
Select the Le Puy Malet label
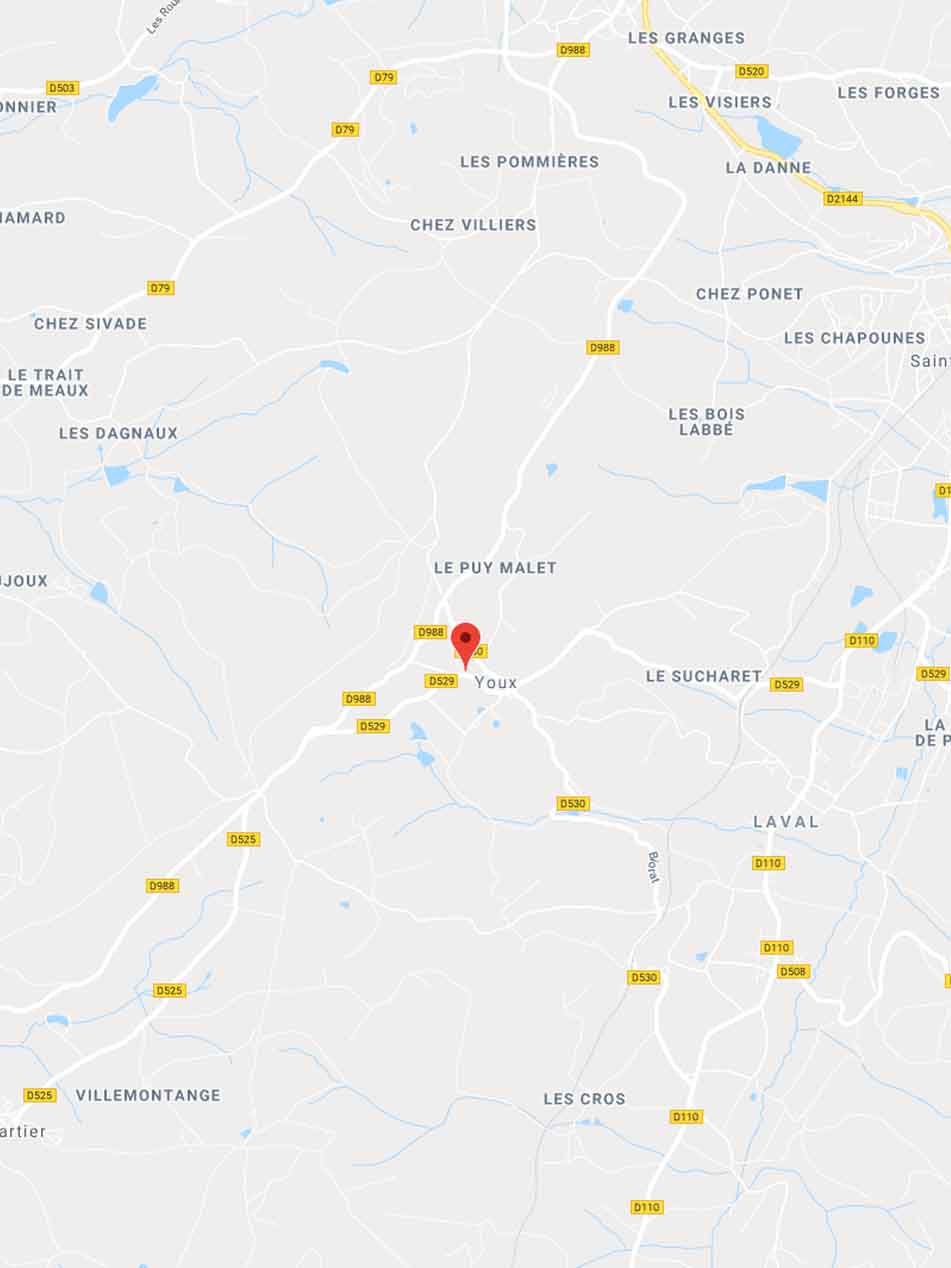coord(495,567)
